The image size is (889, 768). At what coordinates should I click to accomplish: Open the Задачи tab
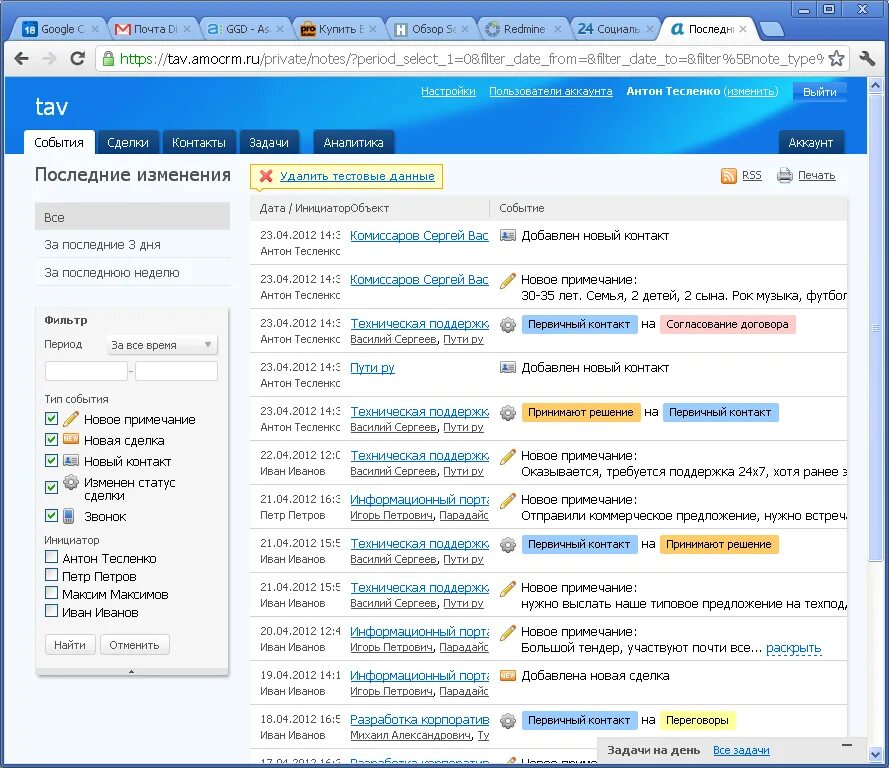269,142
